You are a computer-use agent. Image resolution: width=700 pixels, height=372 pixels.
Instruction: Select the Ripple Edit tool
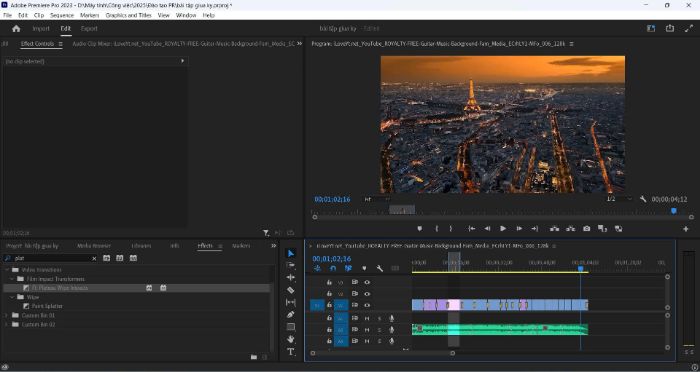291,277
